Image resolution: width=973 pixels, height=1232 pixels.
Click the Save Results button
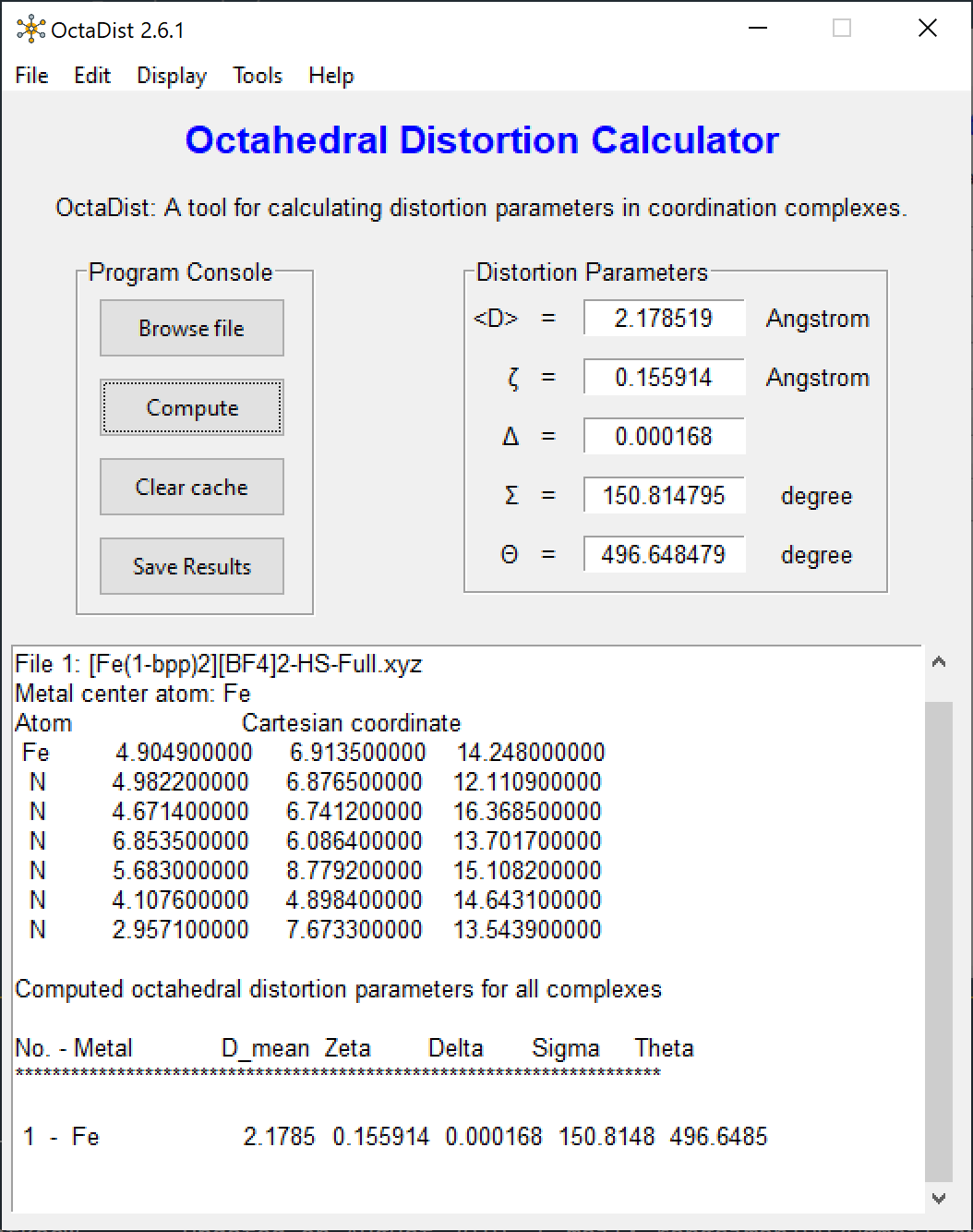[192, 567]
